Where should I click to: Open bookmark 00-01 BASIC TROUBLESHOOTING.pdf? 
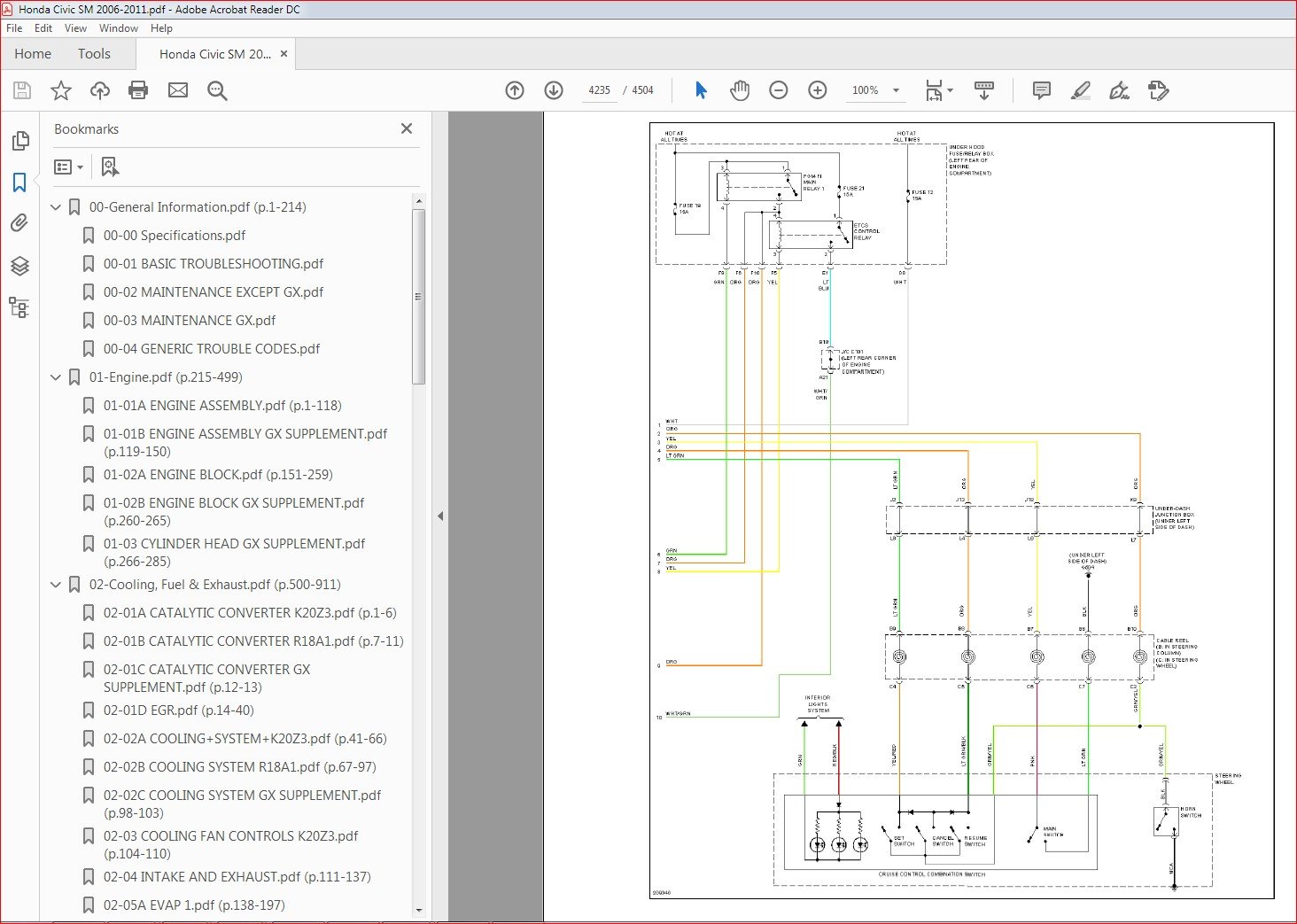click(x=214, y=264)
